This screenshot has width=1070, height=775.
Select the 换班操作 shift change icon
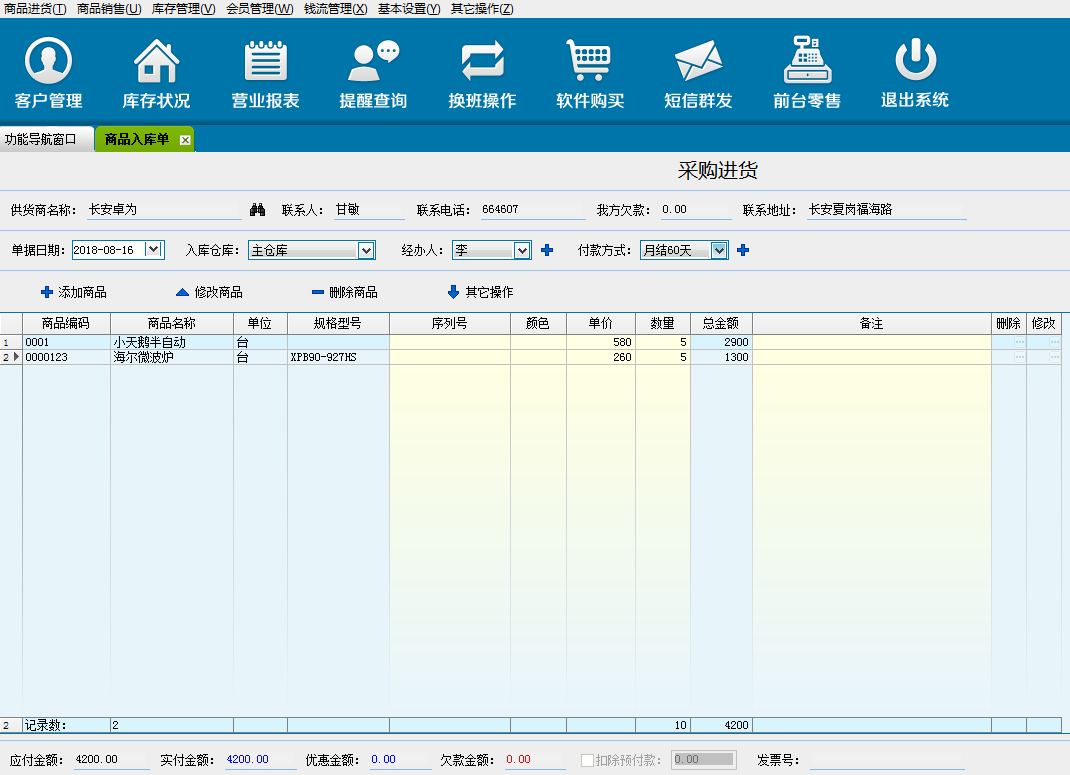[x=482, y=62]
